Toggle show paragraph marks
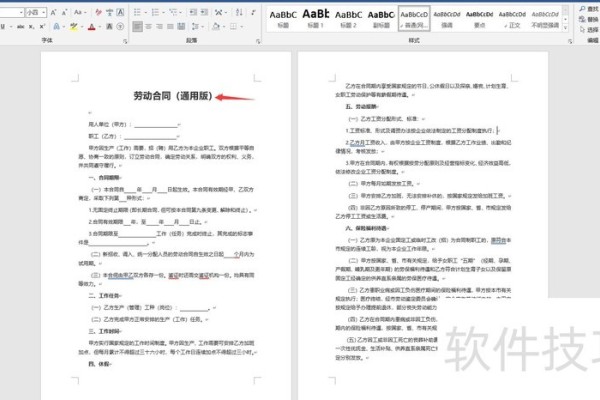 (x=253, y=13)
